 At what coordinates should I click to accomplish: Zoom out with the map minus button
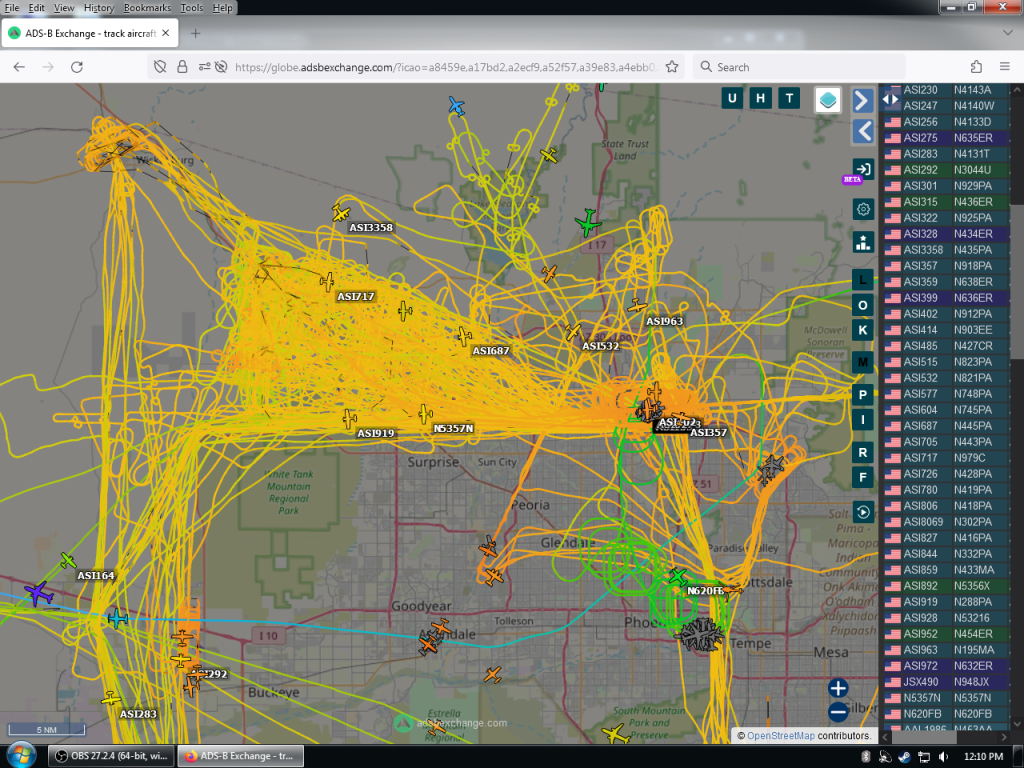point(838,712)
